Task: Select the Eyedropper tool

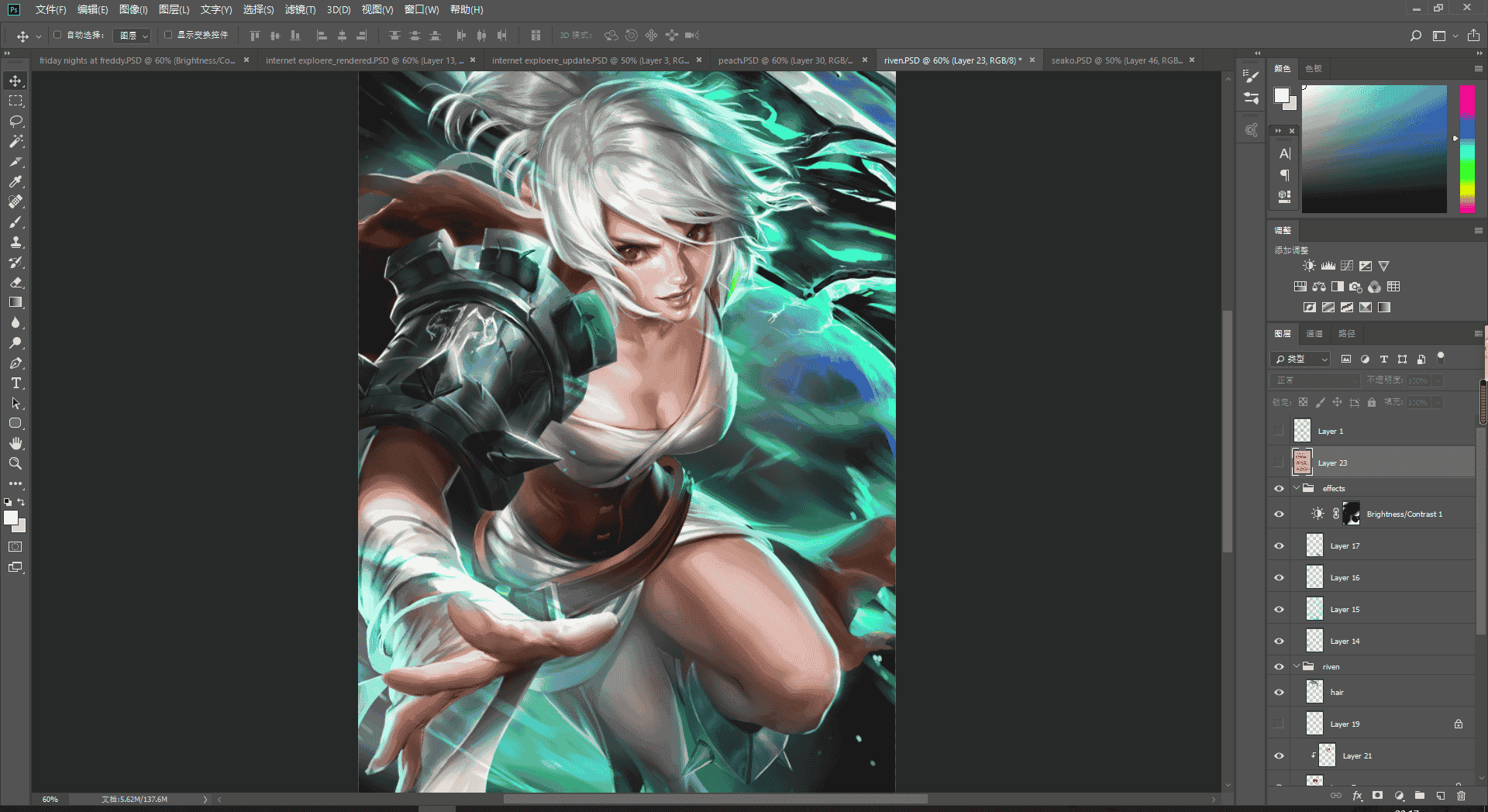Action: pyautogui.click(x=15, y=181)
